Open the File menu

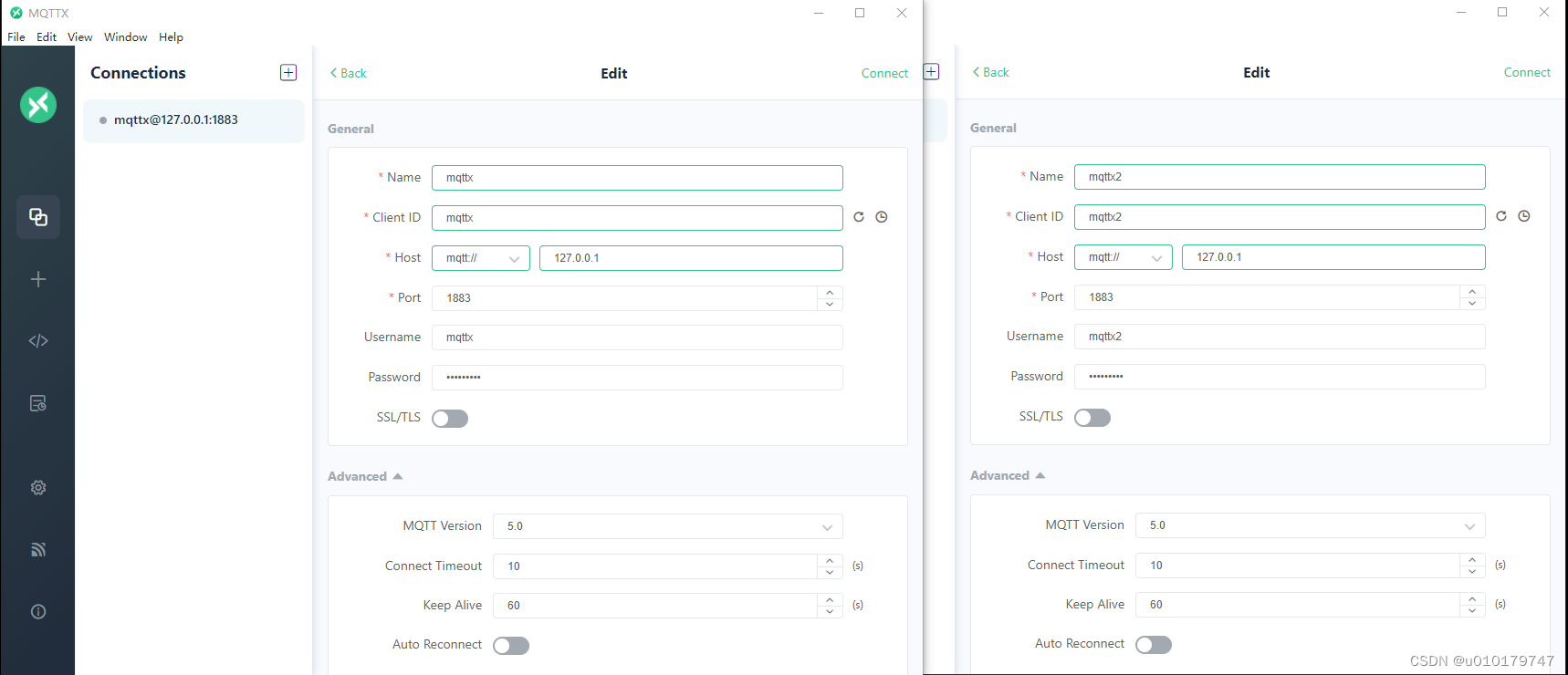(x=16, y=37)
